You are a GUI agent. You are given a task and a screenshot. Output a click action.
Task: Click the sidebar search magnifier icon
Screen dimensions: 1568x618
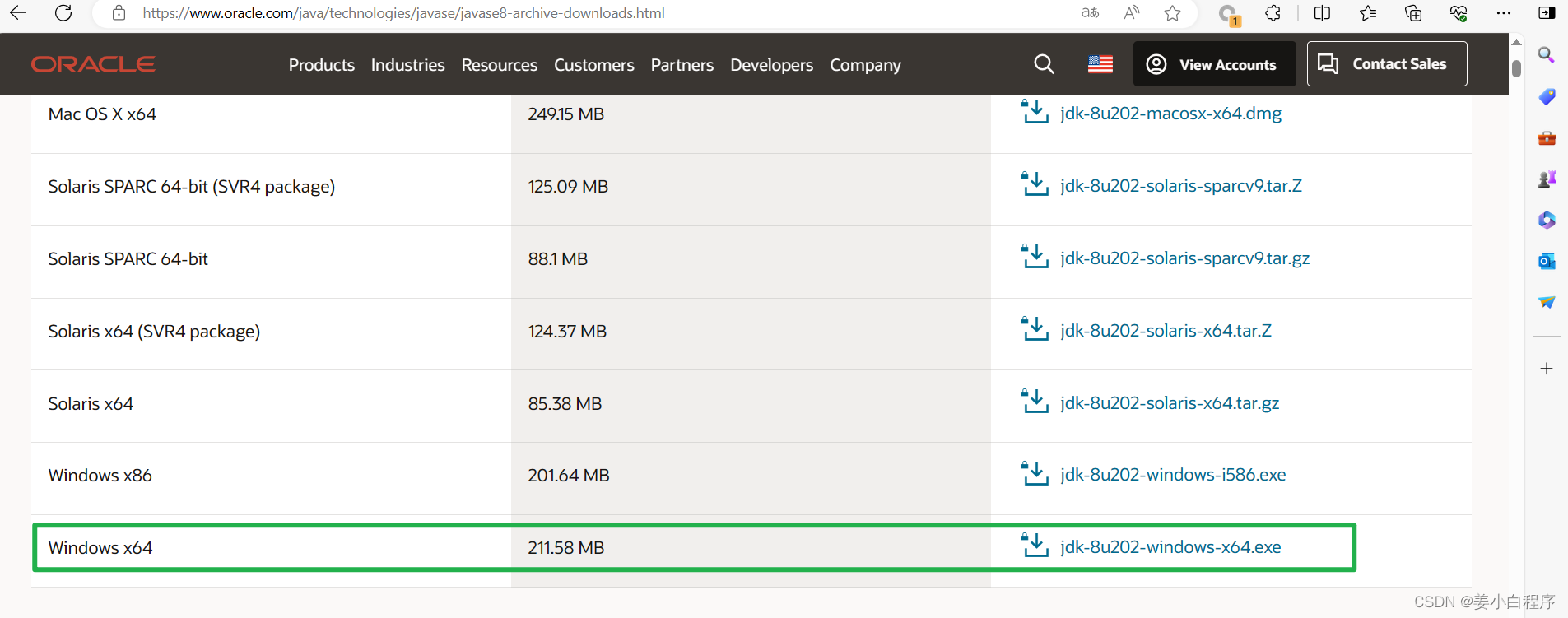pyautogui.click(x=1547, y=55)
